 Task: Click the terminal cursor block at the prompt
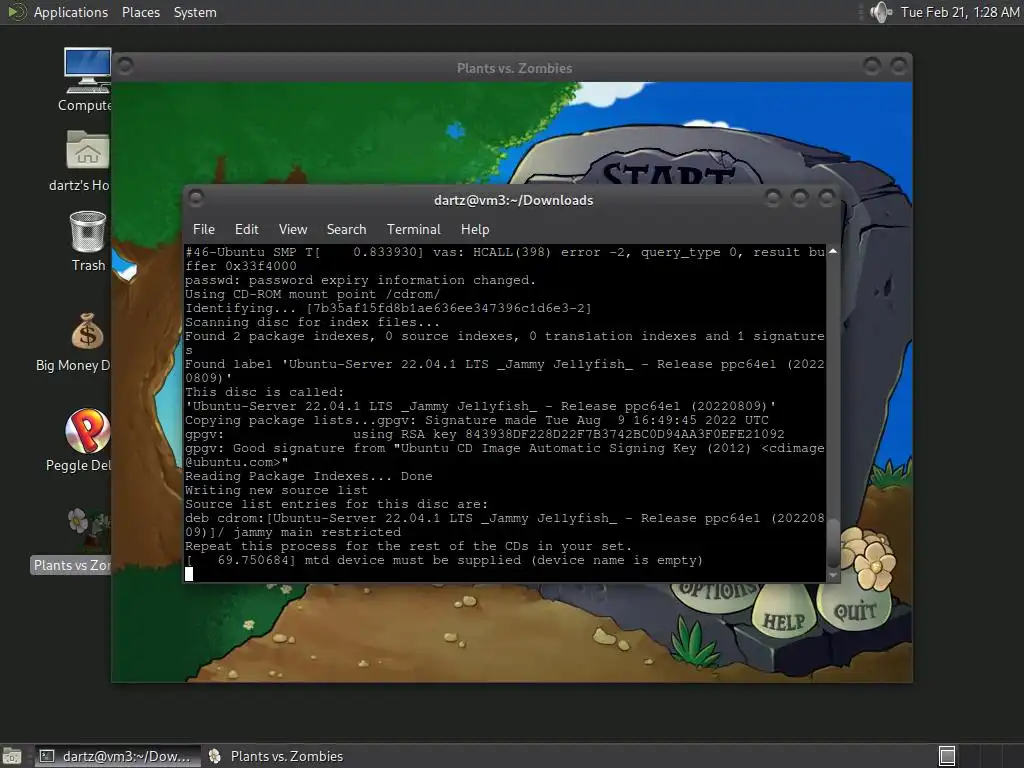(189, 574)
